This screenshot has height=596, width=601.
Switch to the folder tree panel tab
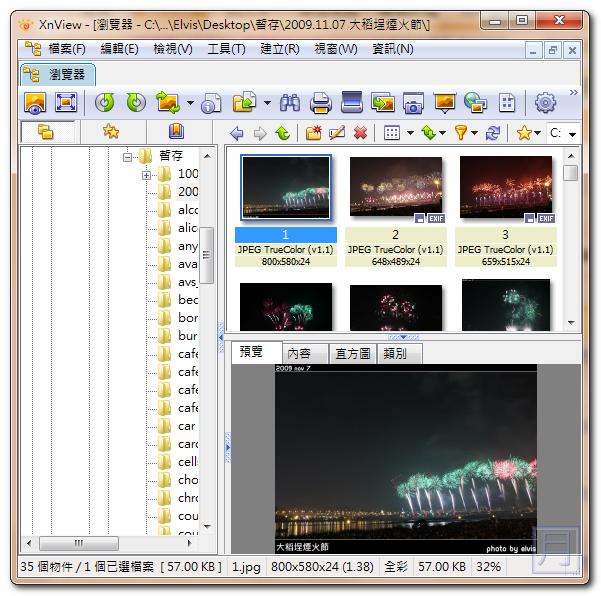pyautogui.click(x=45, y=132)
